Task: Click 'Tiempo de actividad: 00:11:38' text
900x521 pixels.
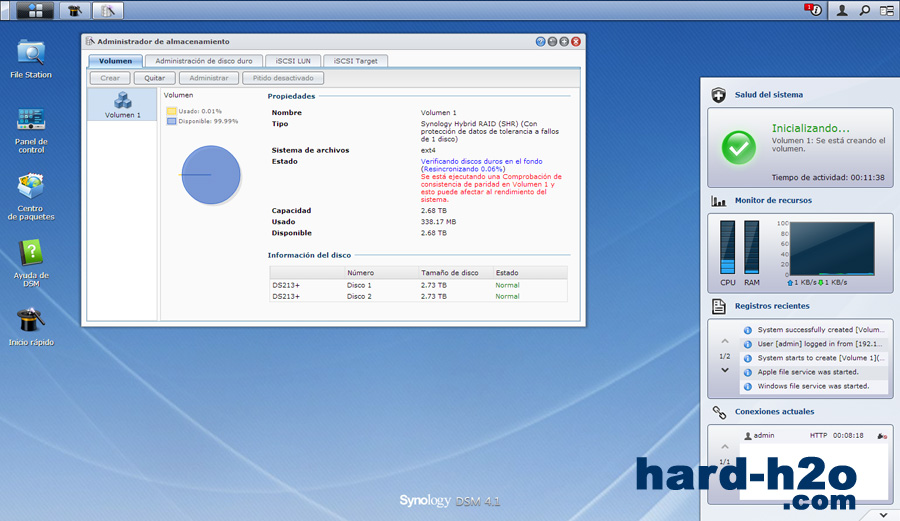Action: tap(828, 178)
